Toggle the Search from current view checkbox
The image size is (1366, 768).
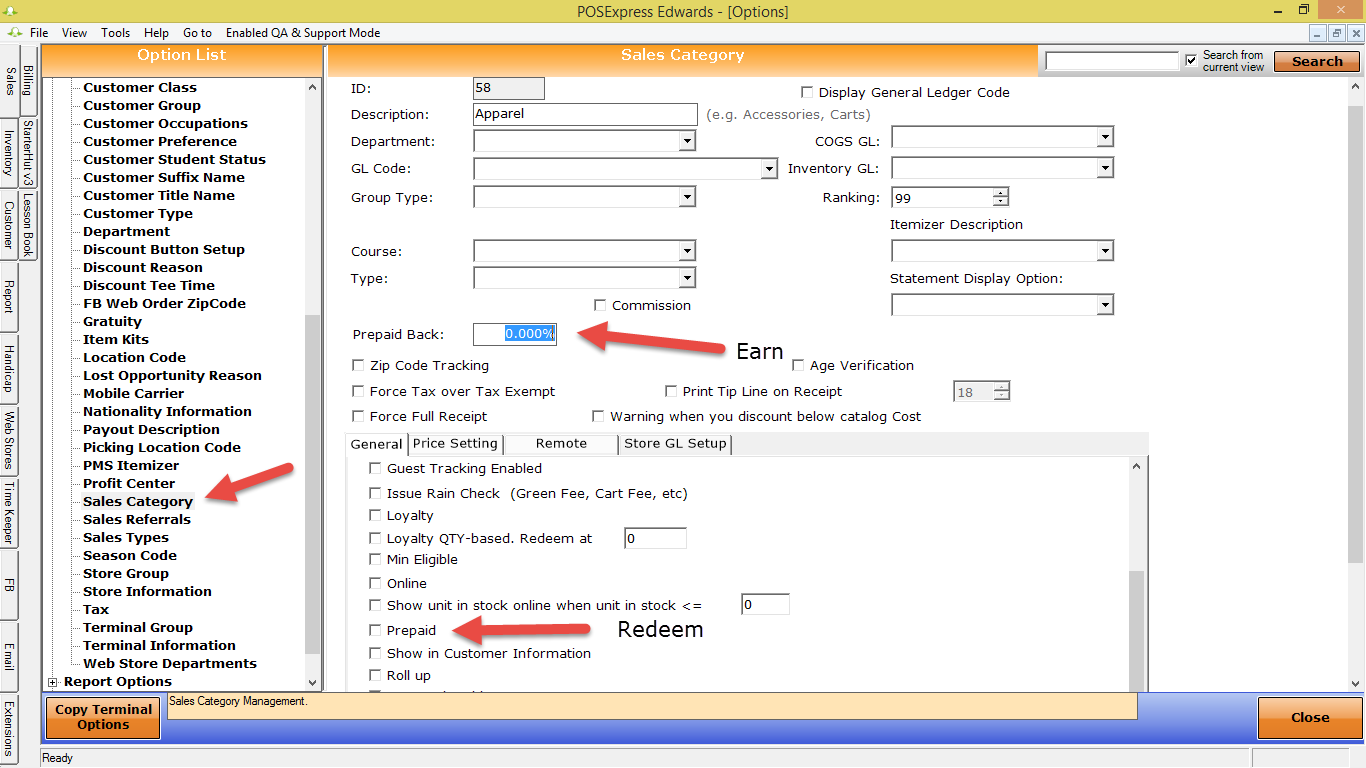pos(1191,60)
